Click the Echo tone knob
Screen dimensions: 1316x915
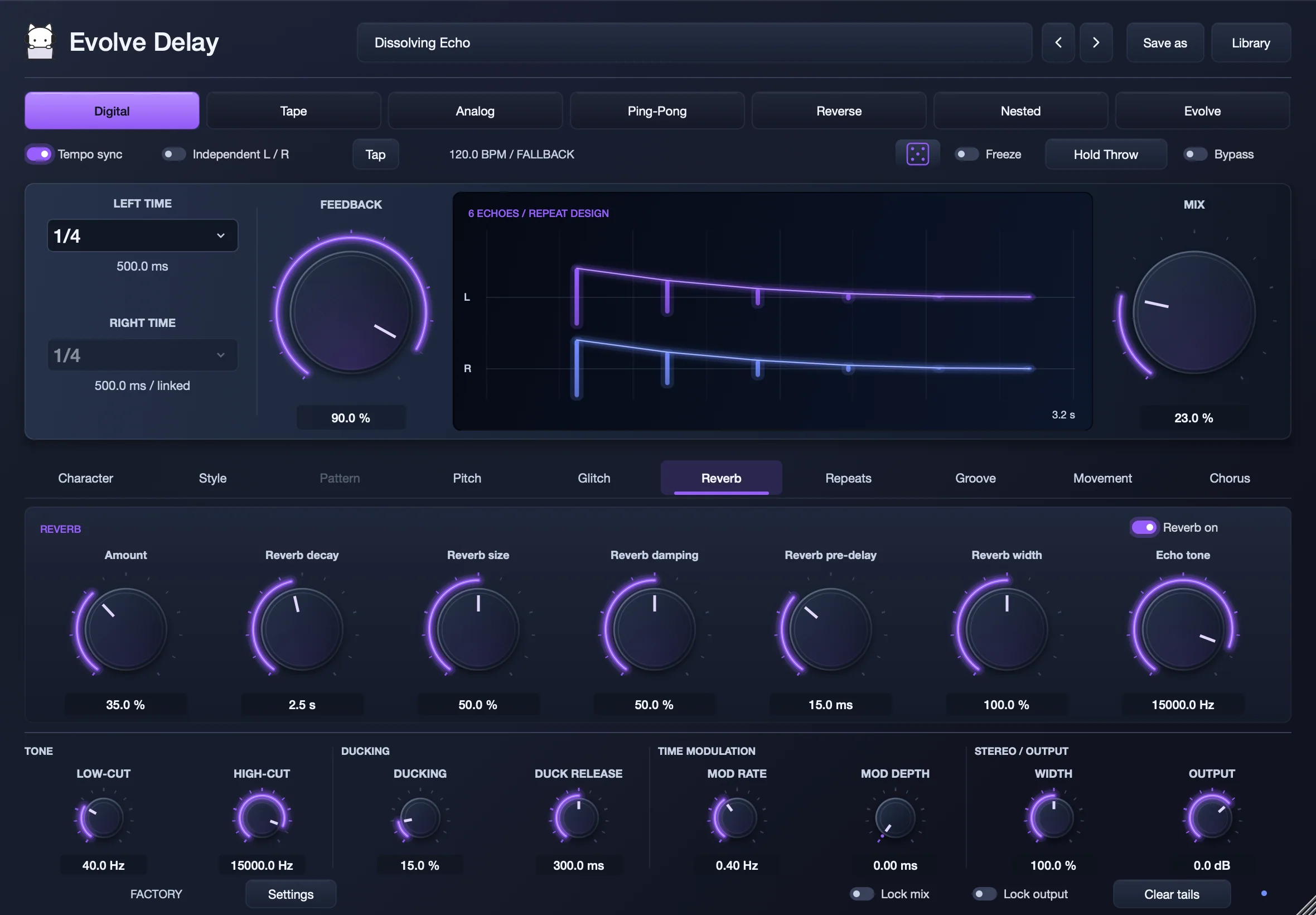point(1183,629)
